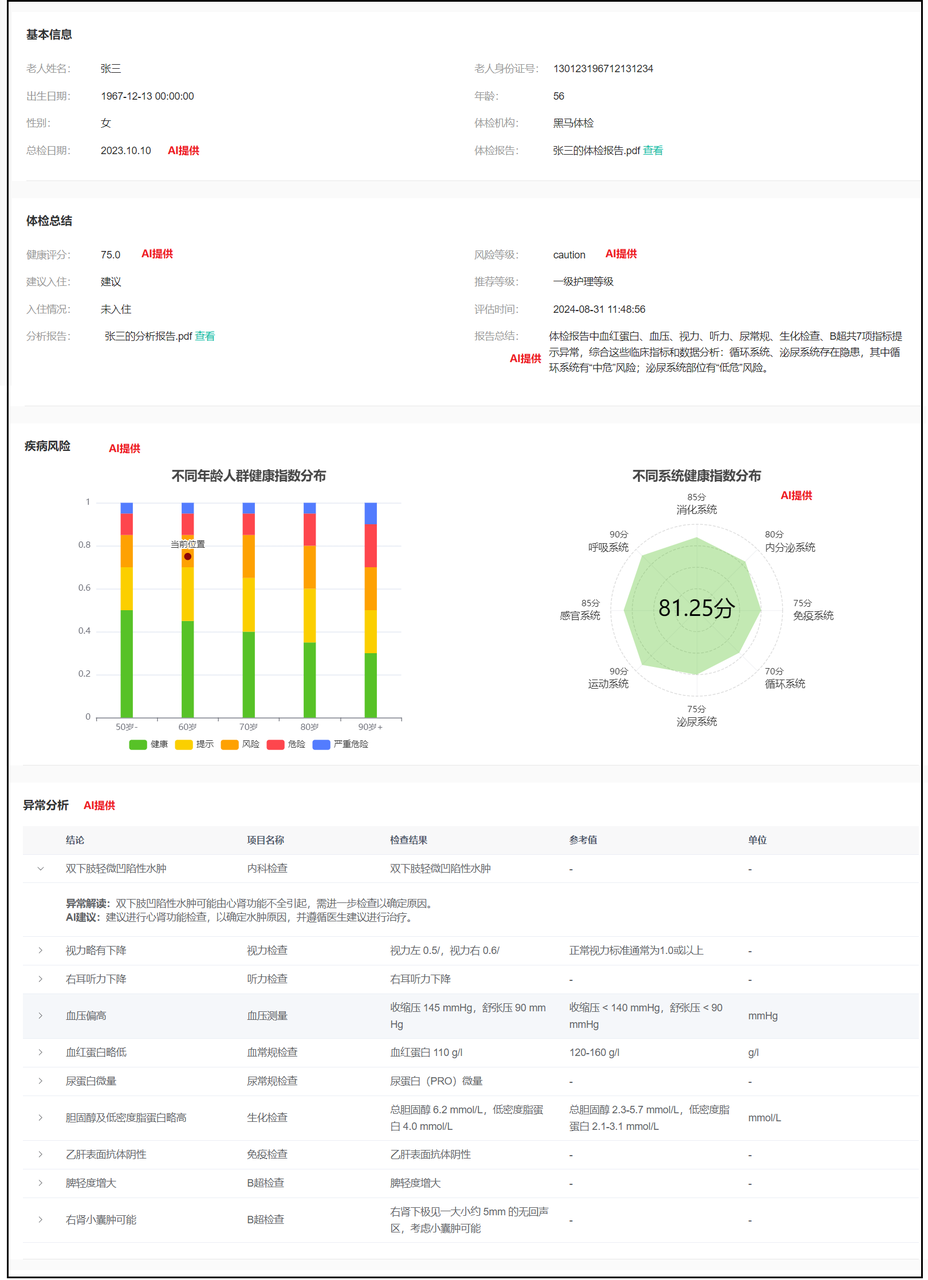
Task: Toggle the red 危险 legend item
Action: tap(286, 744)
